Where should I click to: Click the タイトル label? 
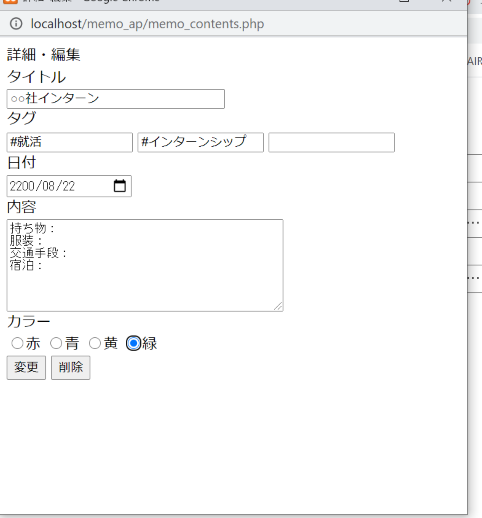pos(36,77)
